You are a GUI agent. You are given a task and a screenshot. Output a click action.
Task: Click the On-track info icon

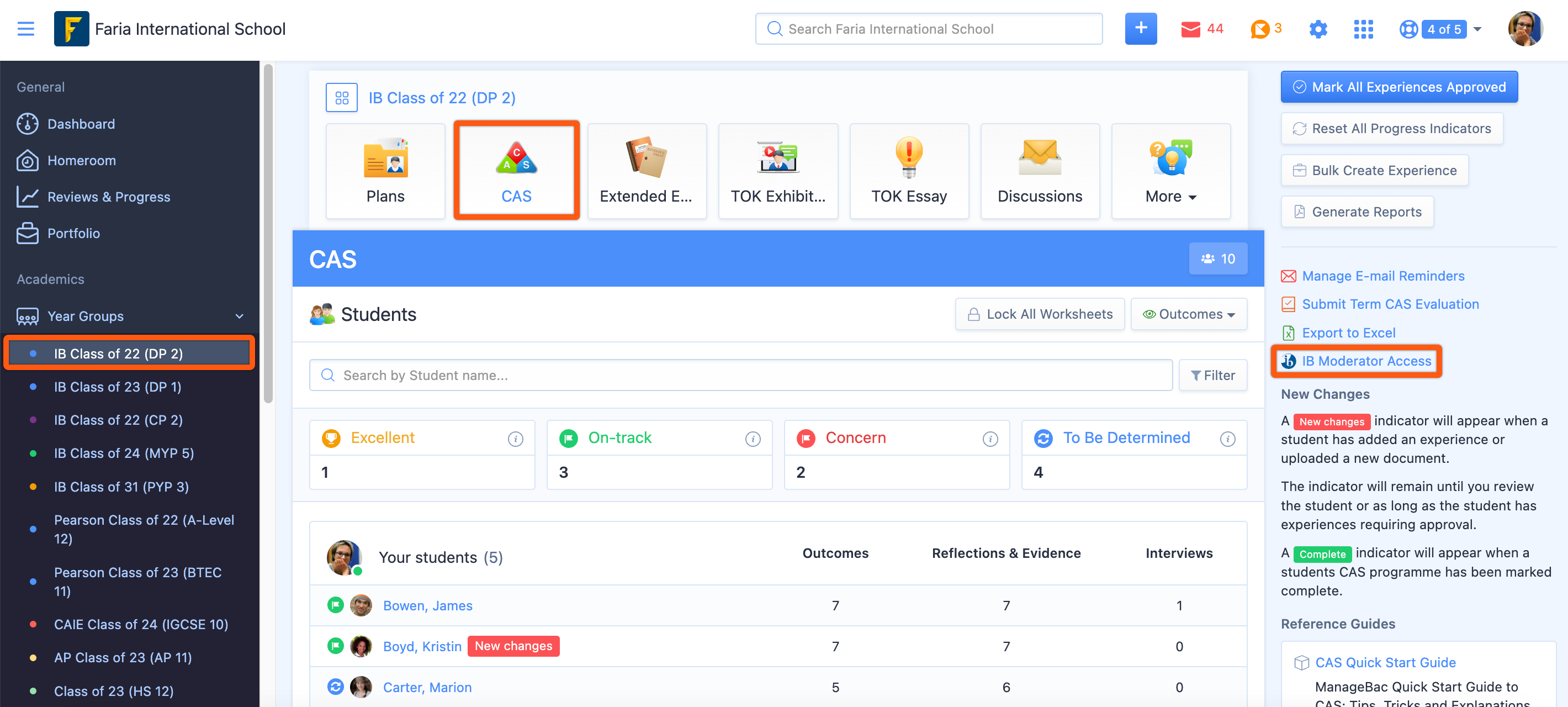pos(753,439)
